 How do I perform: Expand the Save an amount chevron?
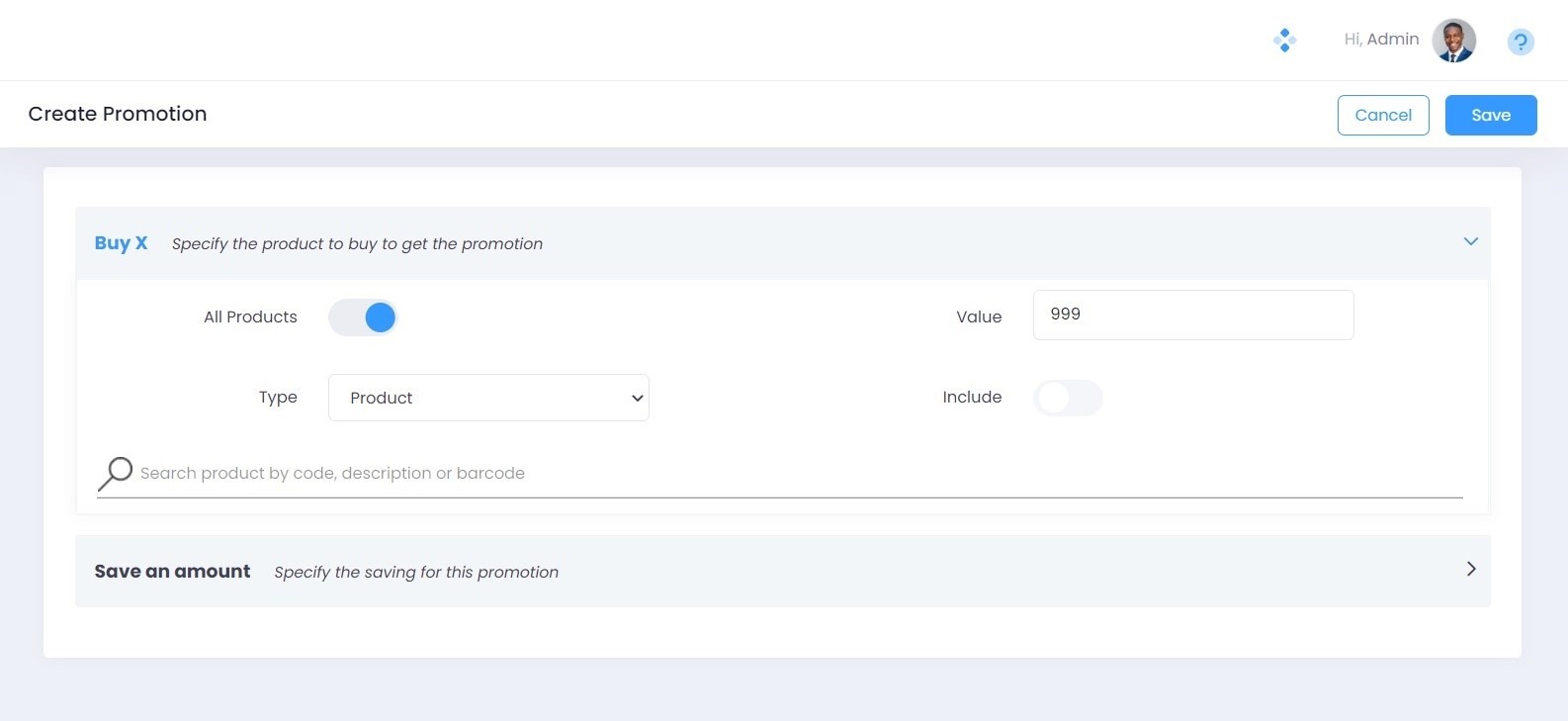coord(1470,570)
